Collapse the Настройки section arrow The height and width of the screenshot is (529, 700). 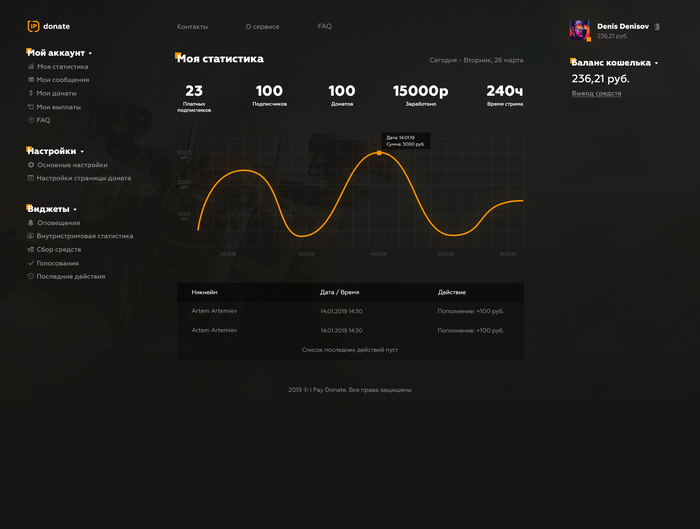[83, 152]
